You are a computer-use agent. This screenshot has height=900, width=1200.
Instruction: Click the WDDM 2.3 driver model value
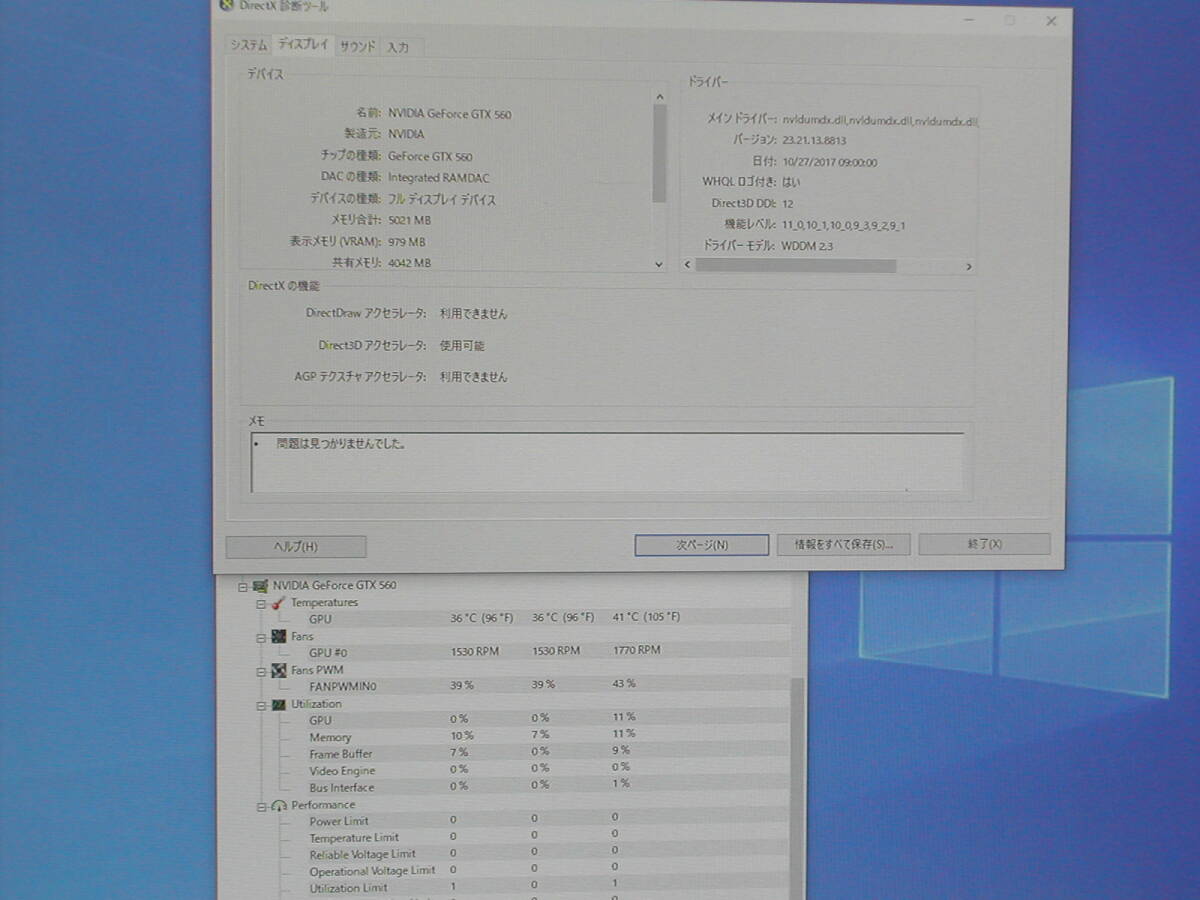click(x=807, y=245)
